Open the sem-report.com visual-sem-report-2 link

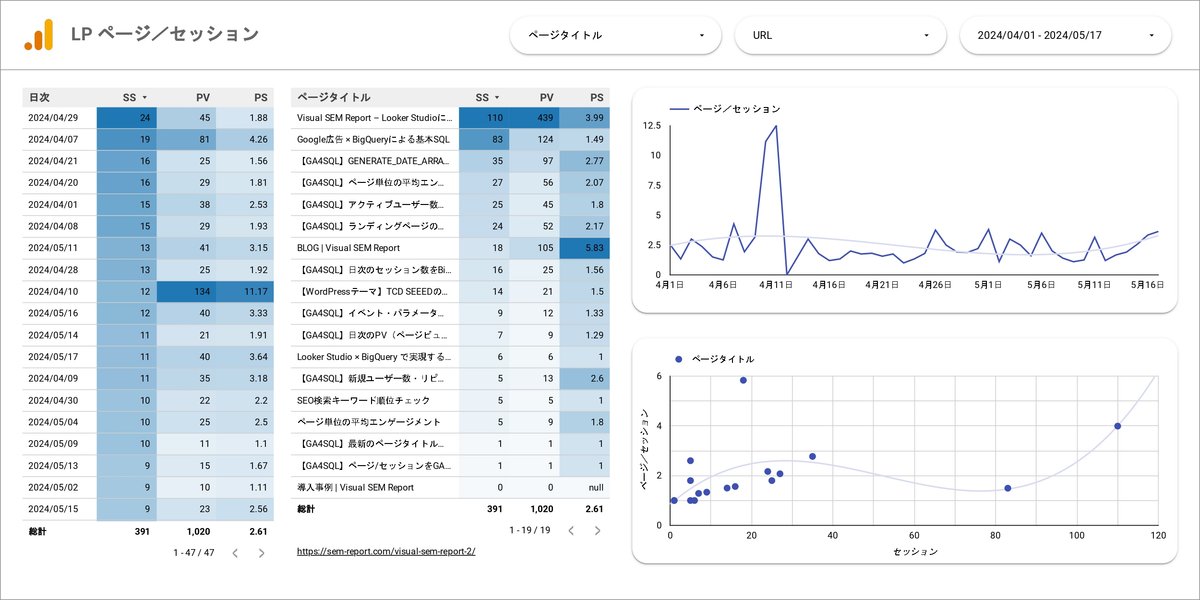[x=386, y=551]
